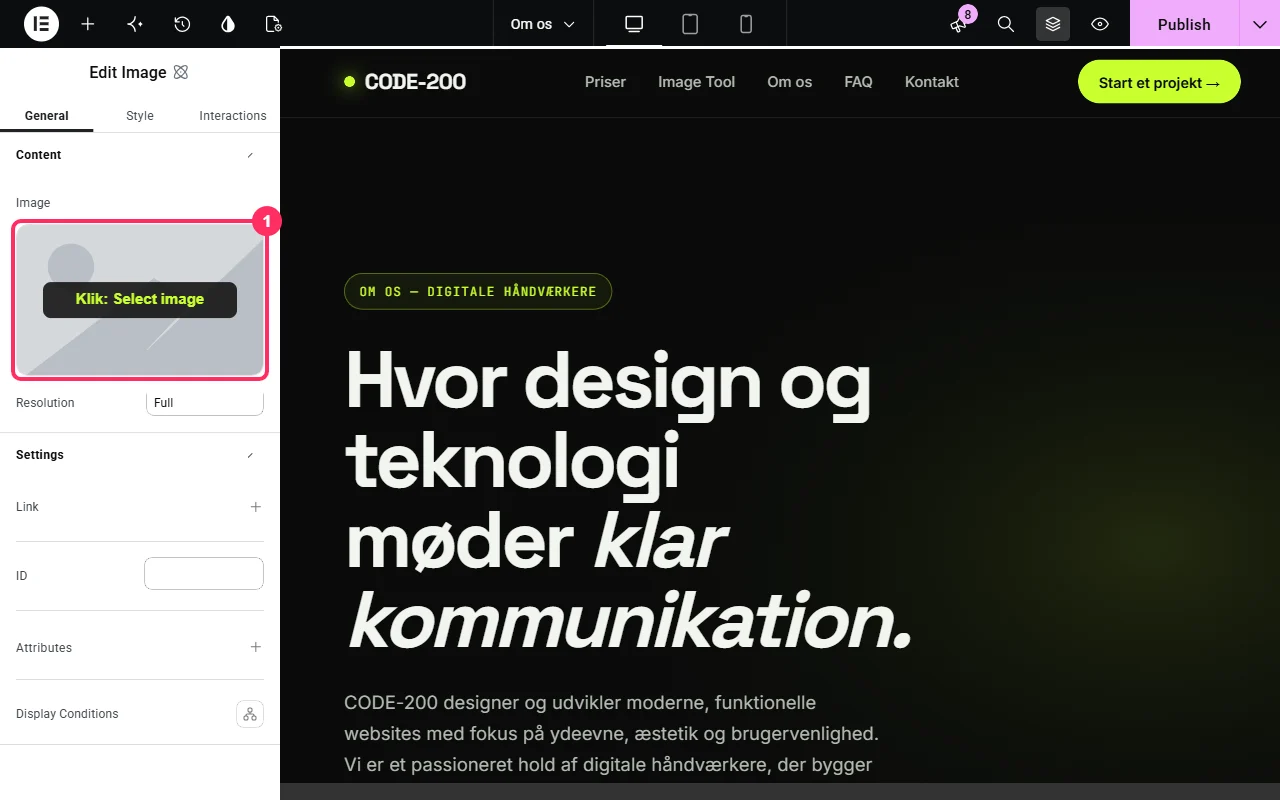Click the OM OS — DIGITALE HÅNDVÆRKERE badge

(x=478, y=291)
